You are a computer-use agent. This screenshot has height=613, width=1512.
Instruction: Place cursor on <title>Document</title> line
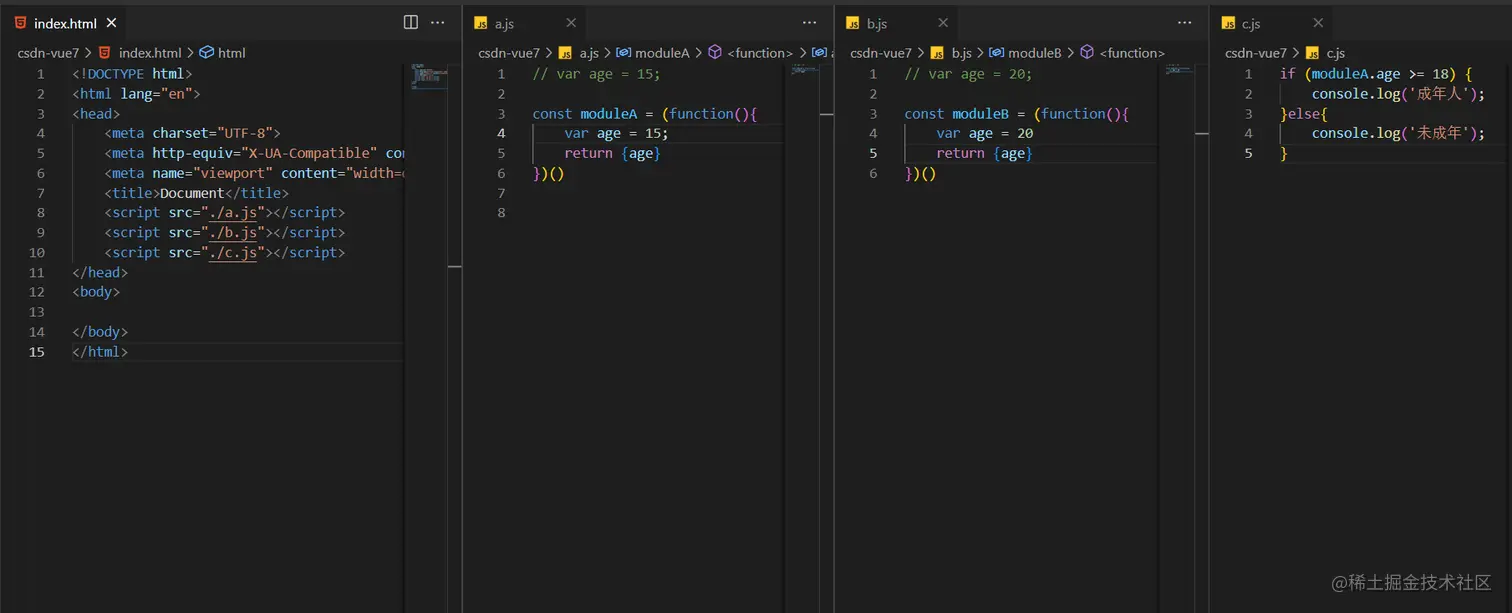196,193
